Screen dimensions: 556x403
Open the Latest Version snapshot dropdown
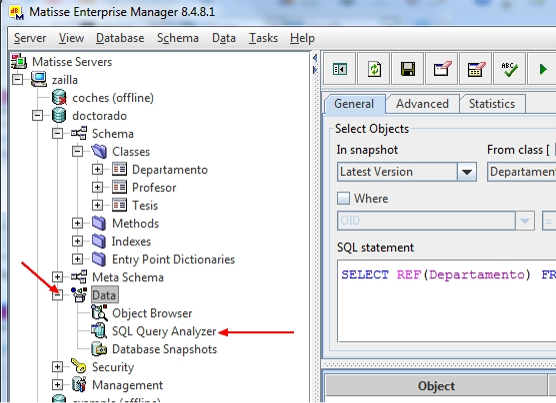click(467, 172)
